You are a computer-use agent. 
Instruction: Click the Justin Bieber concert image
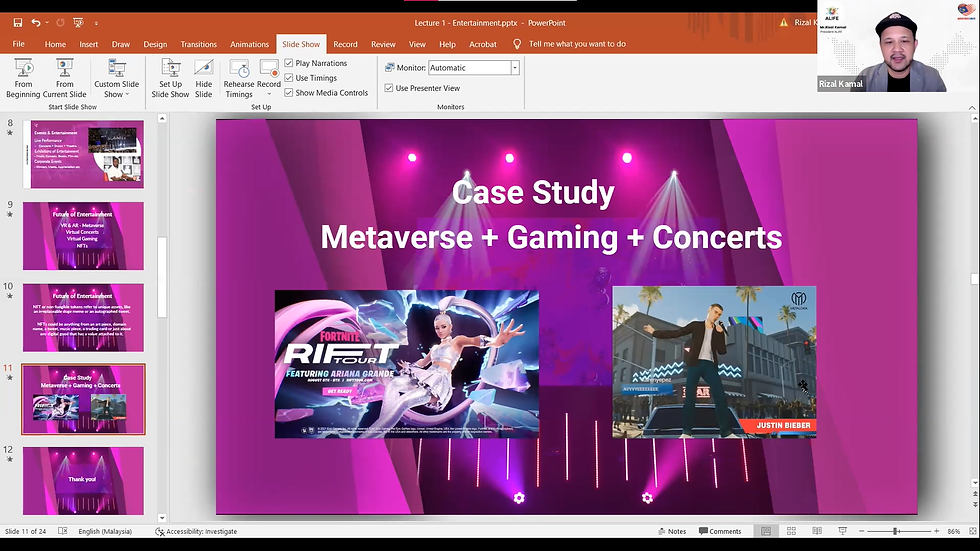pos(714,362)
